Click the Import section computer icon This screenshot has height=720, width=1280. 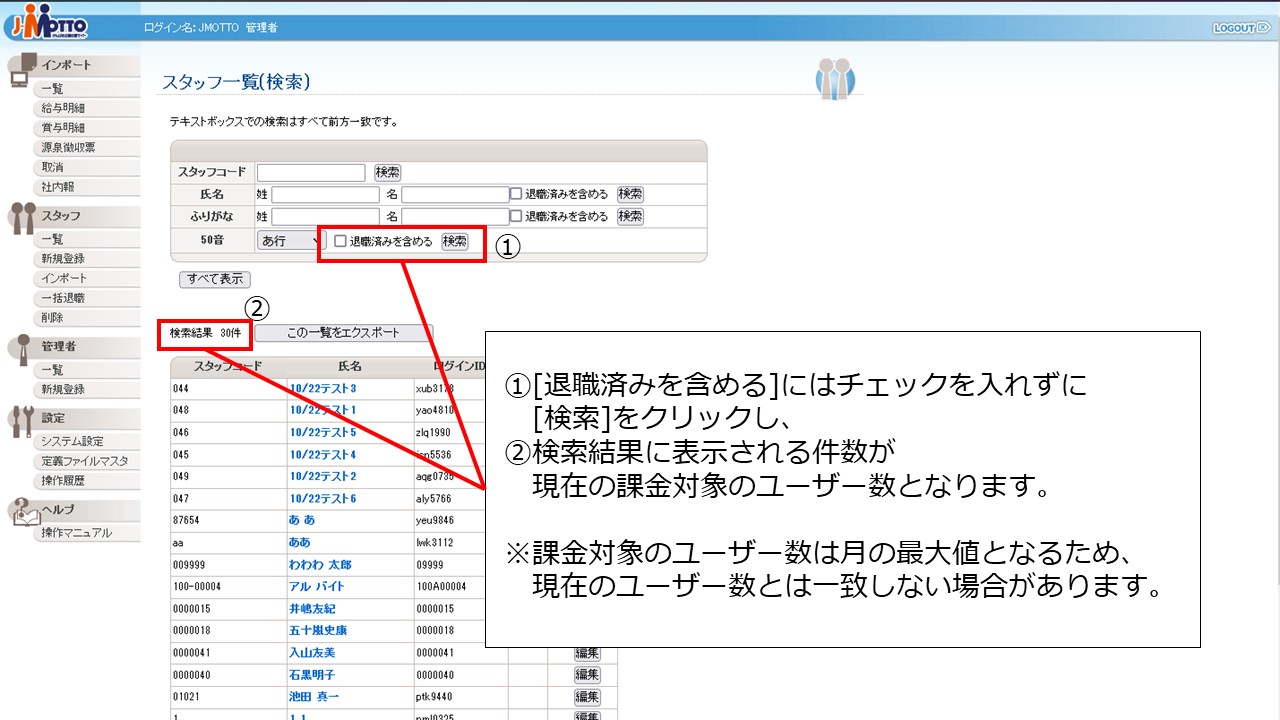tap(23, 71)
